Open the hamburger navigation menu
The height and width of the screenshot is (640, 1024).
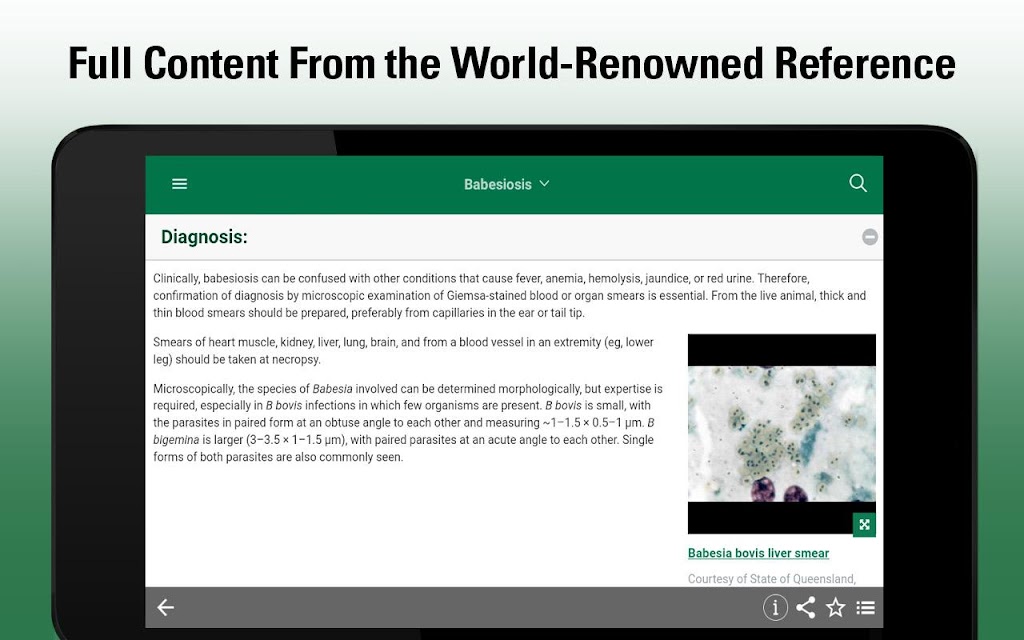click(180, 184)
